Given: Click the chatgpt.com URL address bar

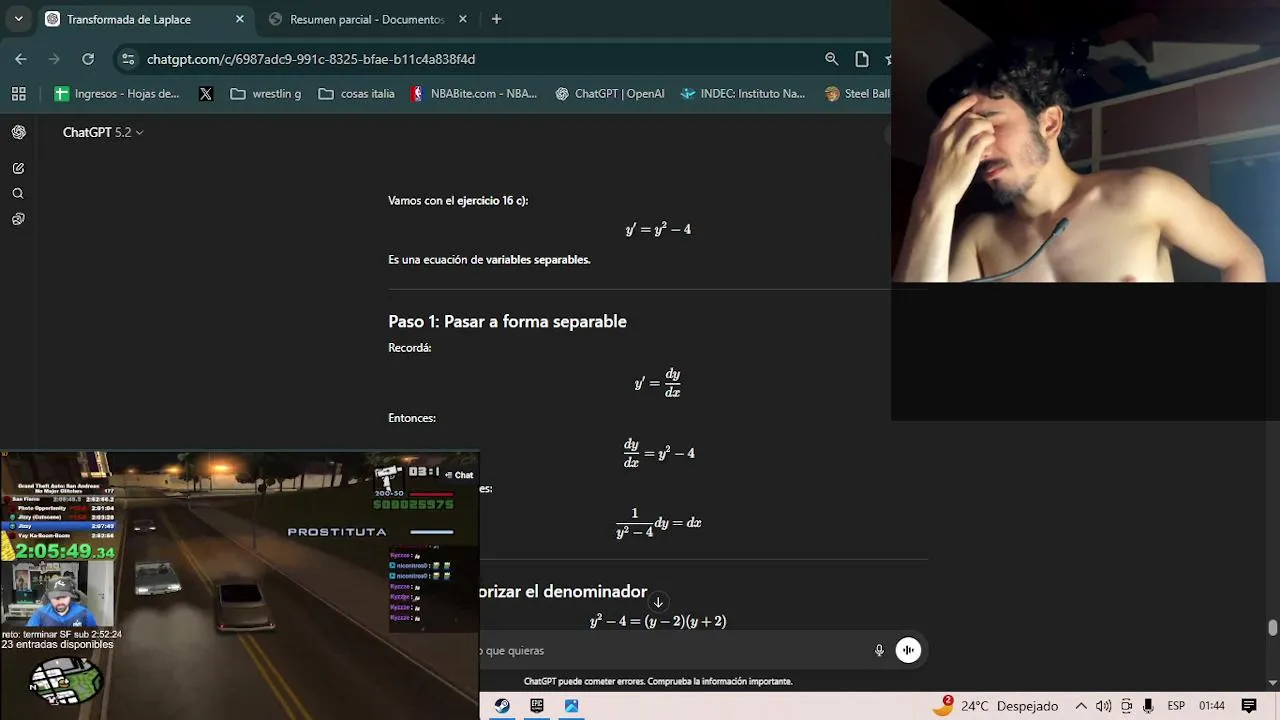Looking at the screenshot, I should tap(311, 59).
